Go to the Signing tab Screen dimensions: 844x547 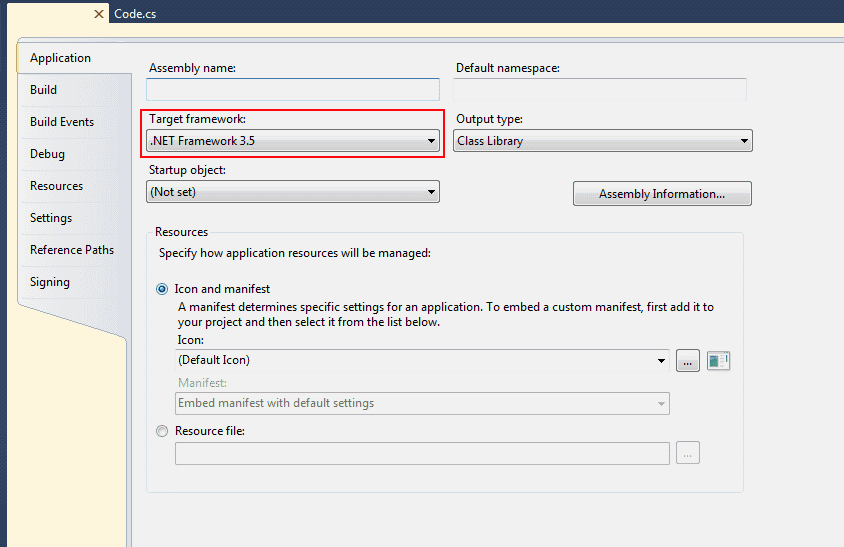tap(50, 282)
